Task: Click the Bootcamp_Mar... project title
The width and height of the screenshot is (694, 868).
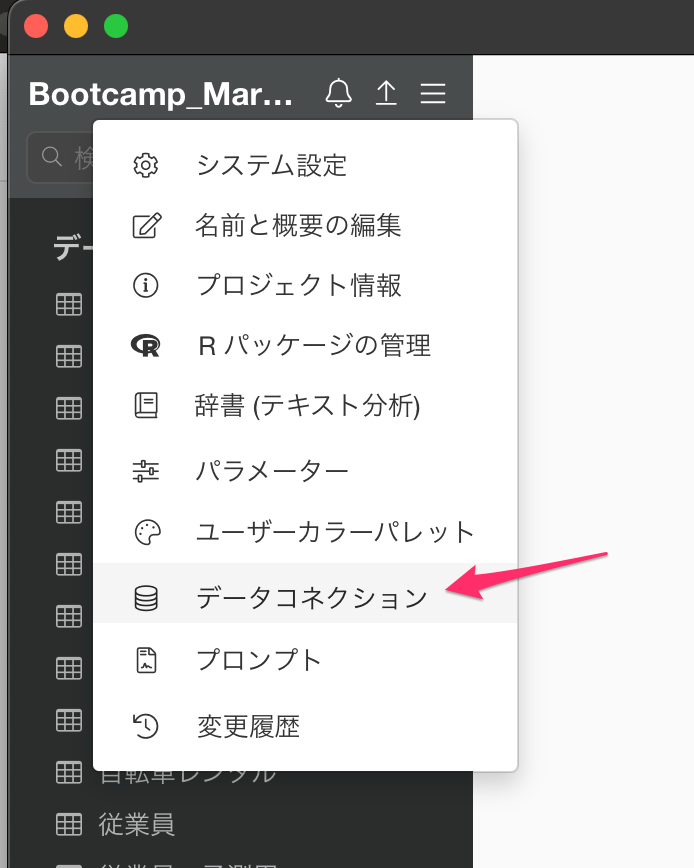Action: pyautogui.click(x=160, y=94)
